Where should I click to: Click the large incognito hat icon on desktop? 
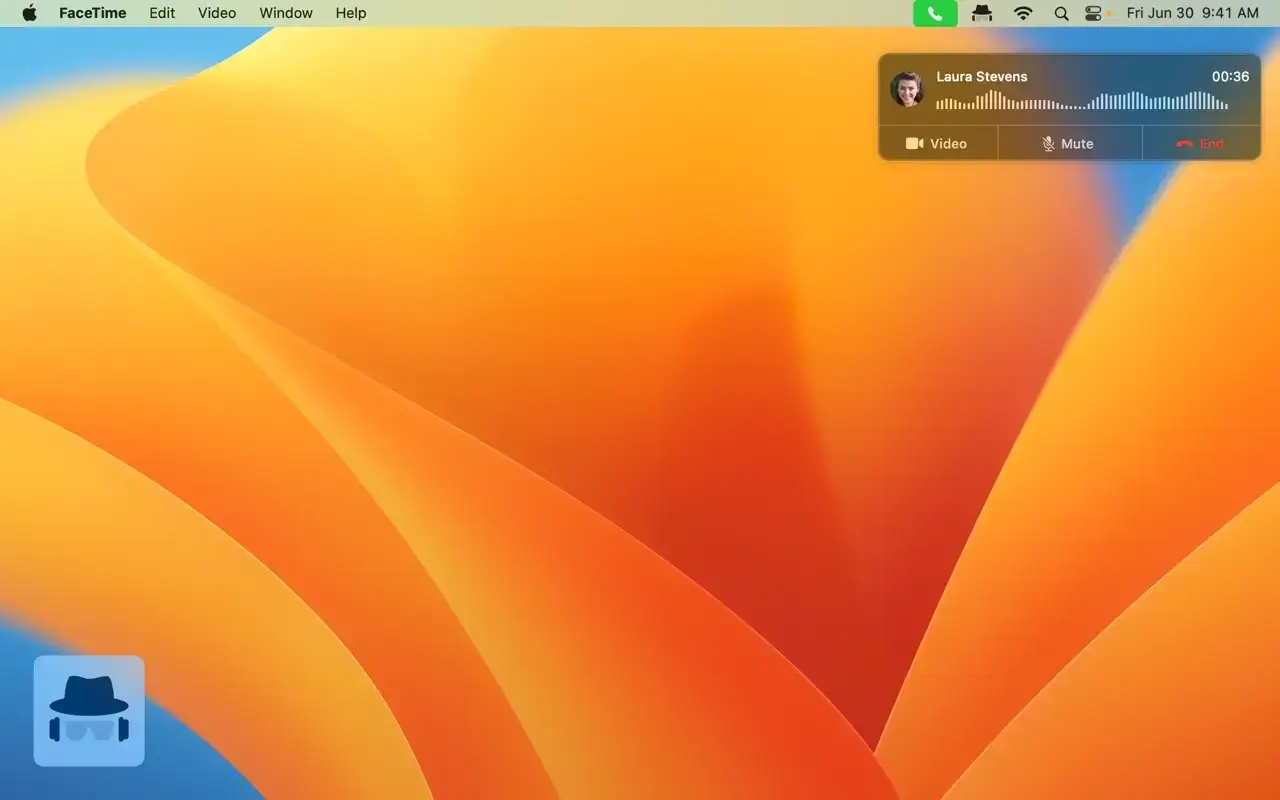point(89,711)
